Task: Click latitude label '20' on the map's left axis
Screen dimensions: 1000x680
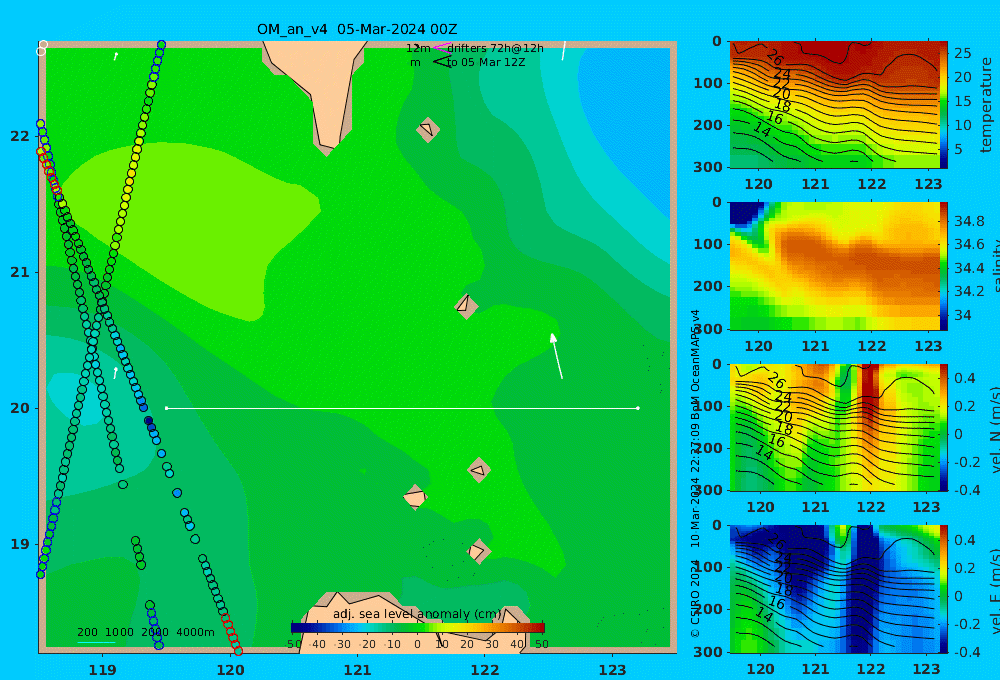Action: (20, 408)
